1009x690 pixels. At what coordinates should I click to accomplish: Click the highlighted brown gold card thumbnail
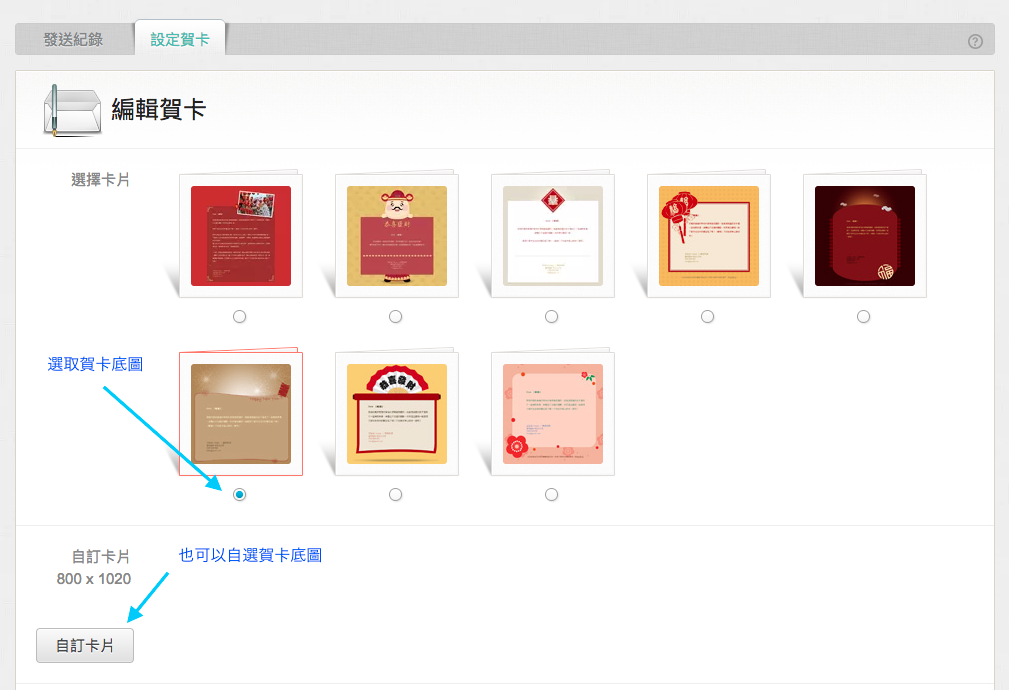pos(241,414)
